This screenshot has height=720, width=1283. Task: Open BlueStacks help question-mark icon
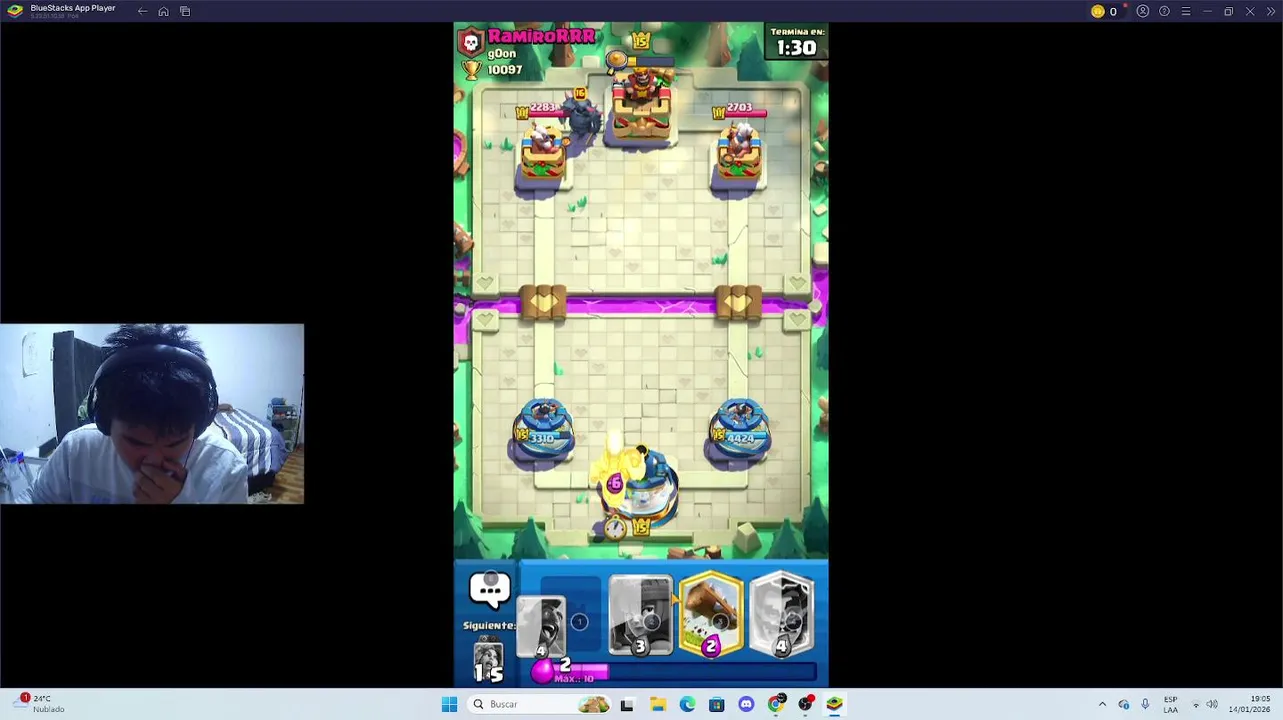click(x=1164, y=11)
